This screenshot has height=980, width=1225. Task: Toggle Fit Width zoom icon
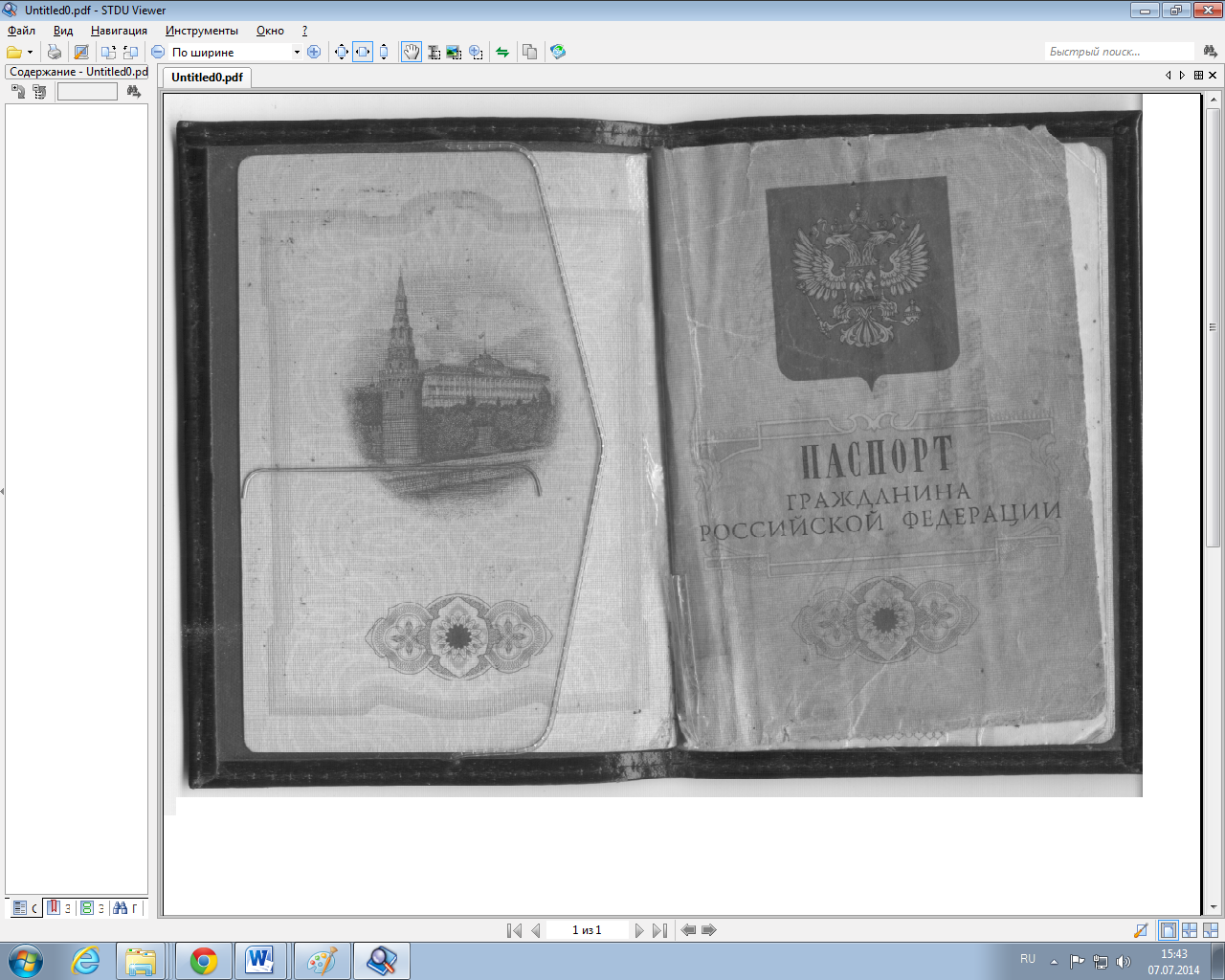363,52
